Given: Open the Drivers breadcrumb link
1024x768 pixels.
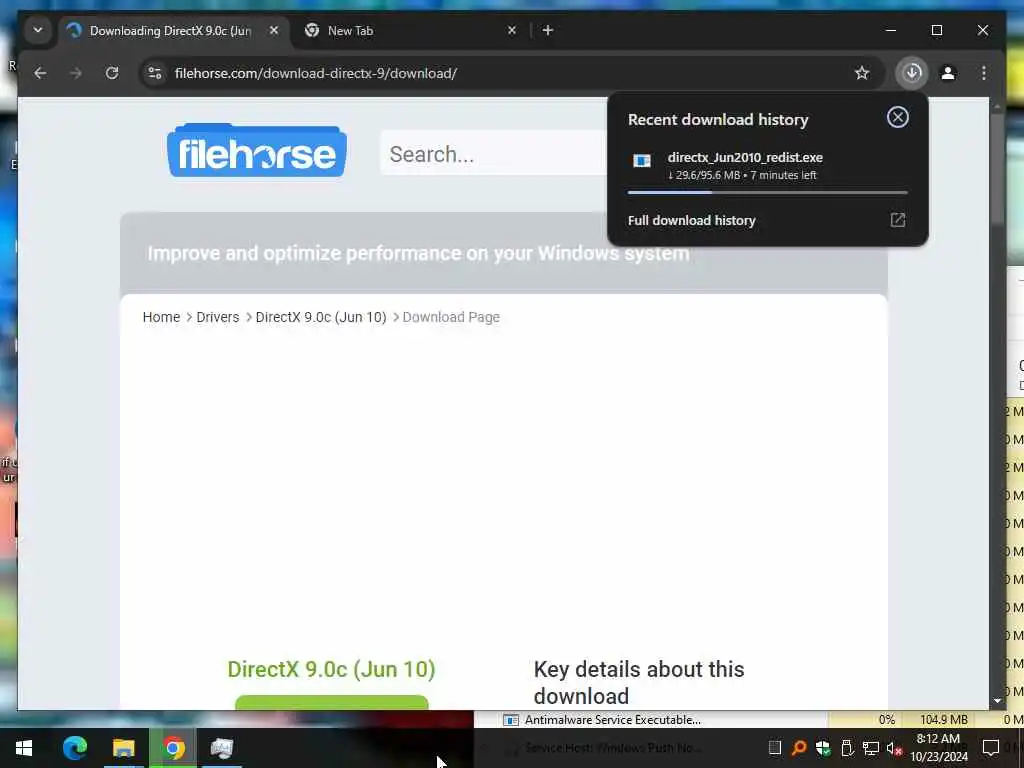Looking at the screenshot, I should 217,317.
